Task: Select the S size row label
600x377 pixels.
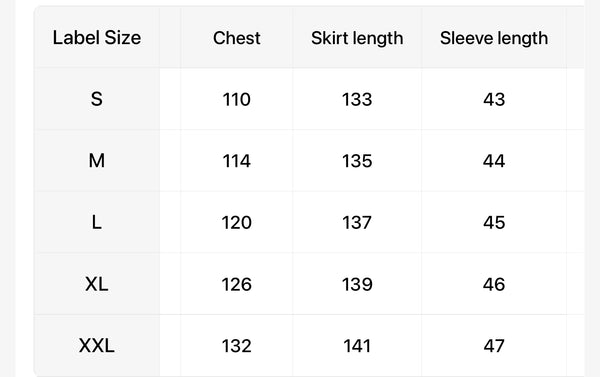Action: 97,99
